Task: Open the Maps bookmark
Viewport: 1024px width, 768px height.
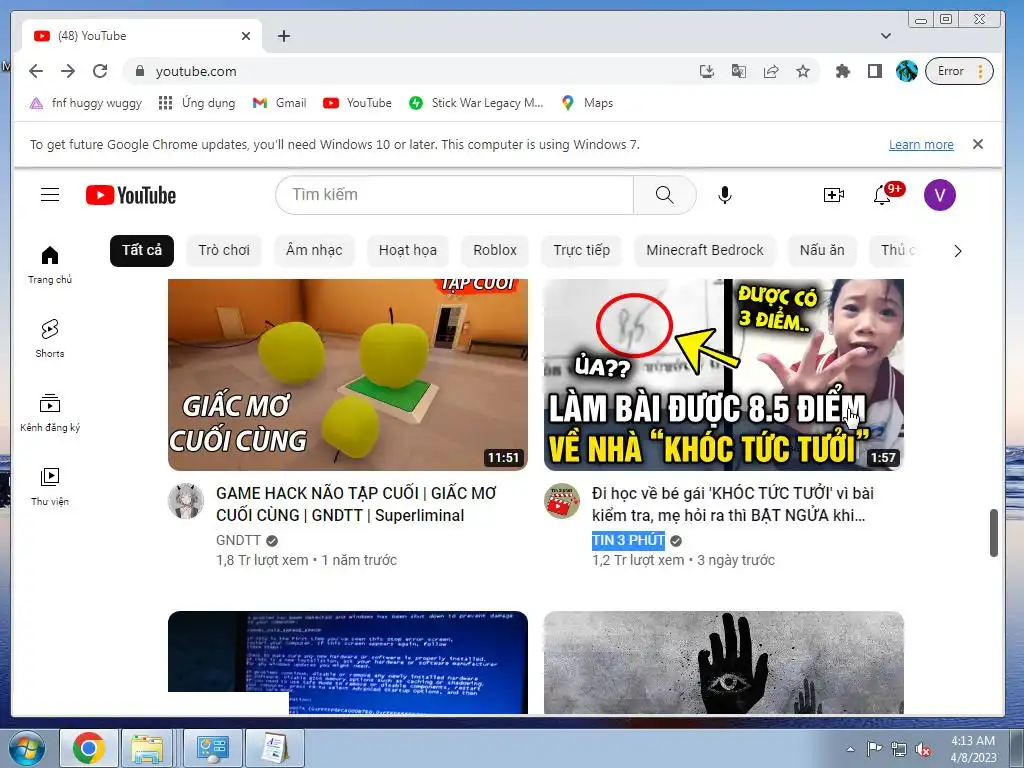Action: [587, 103]
